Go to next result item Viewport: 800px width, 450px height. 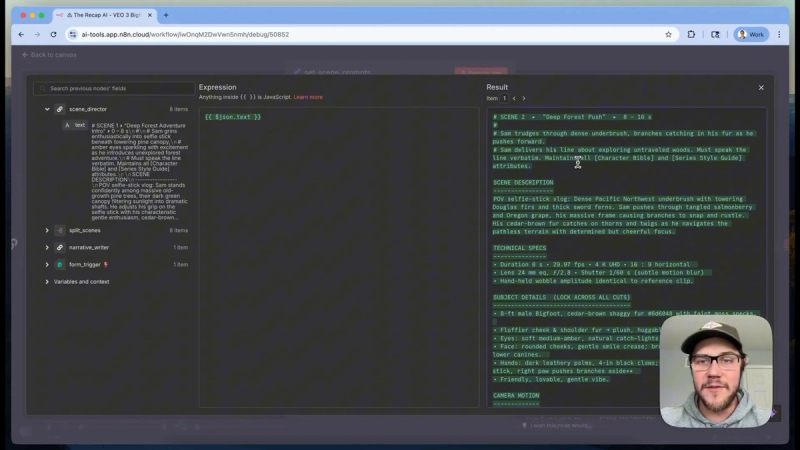pyautogui.click(x=523, y=98)
